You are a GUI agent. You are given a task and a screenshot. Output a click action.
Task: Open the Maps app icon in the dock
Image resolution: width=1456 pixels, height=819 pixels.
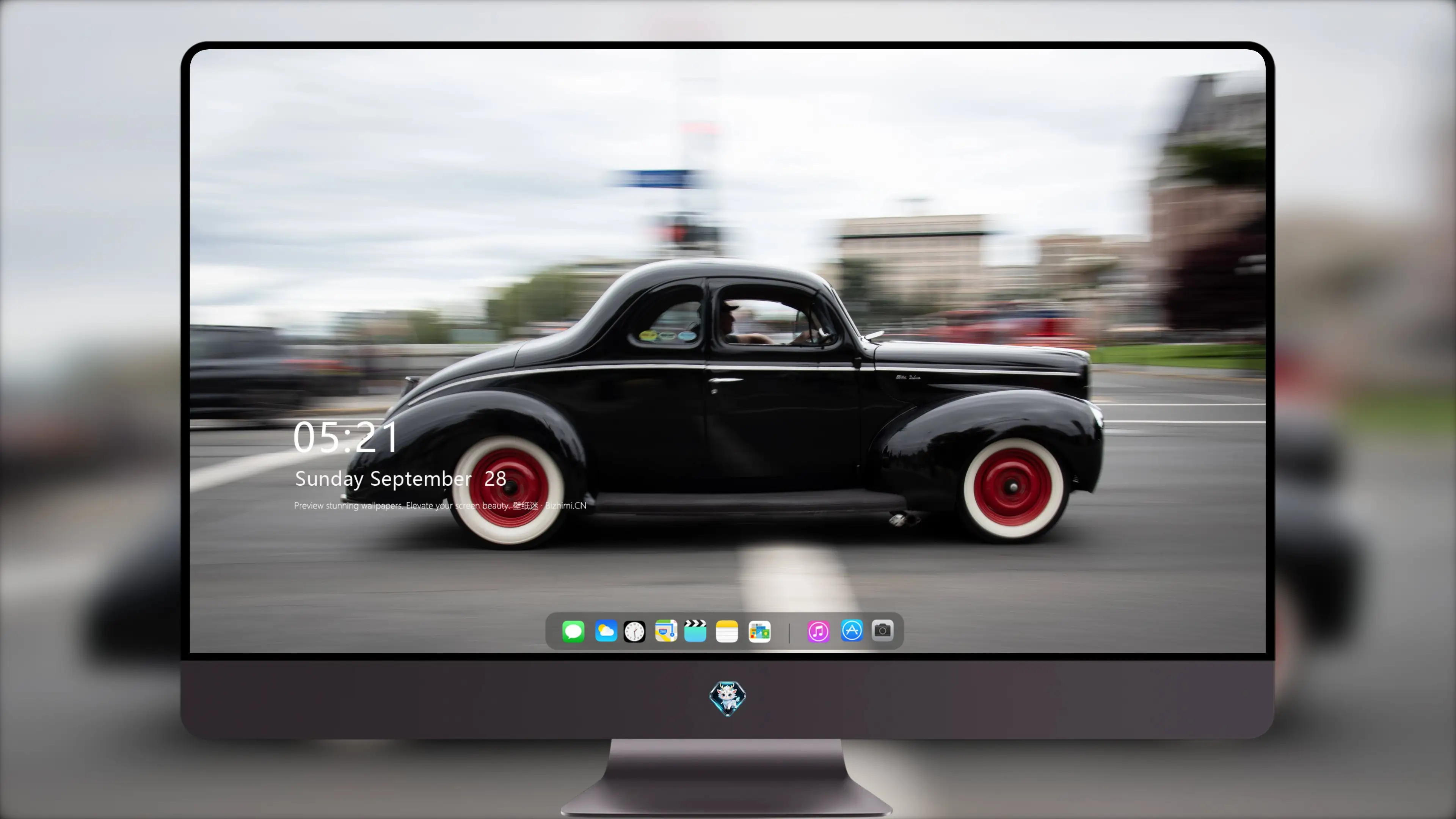click(666, 631)
